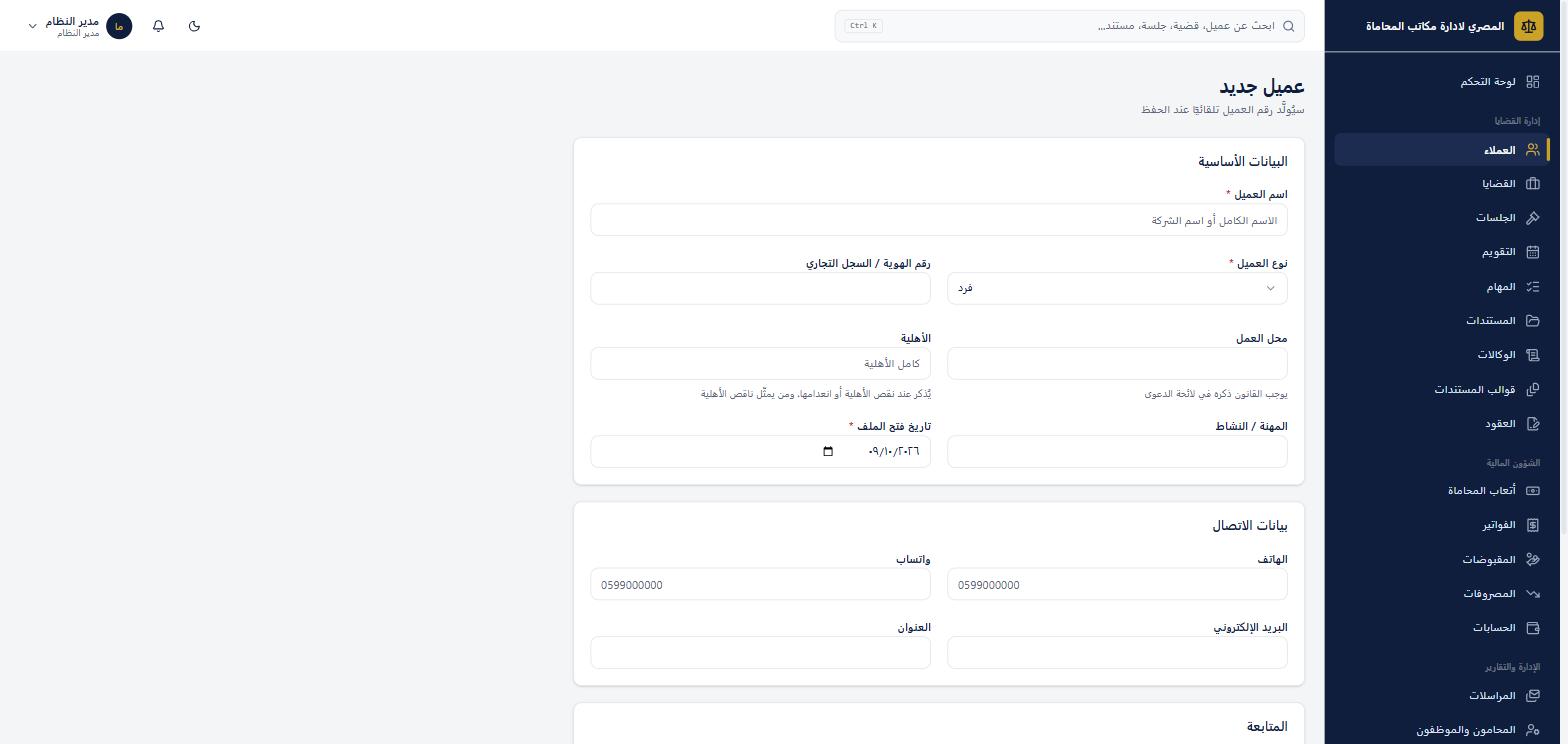Click الأهلية input field
Screen dimensions: 1568x744
click(760, 363)
